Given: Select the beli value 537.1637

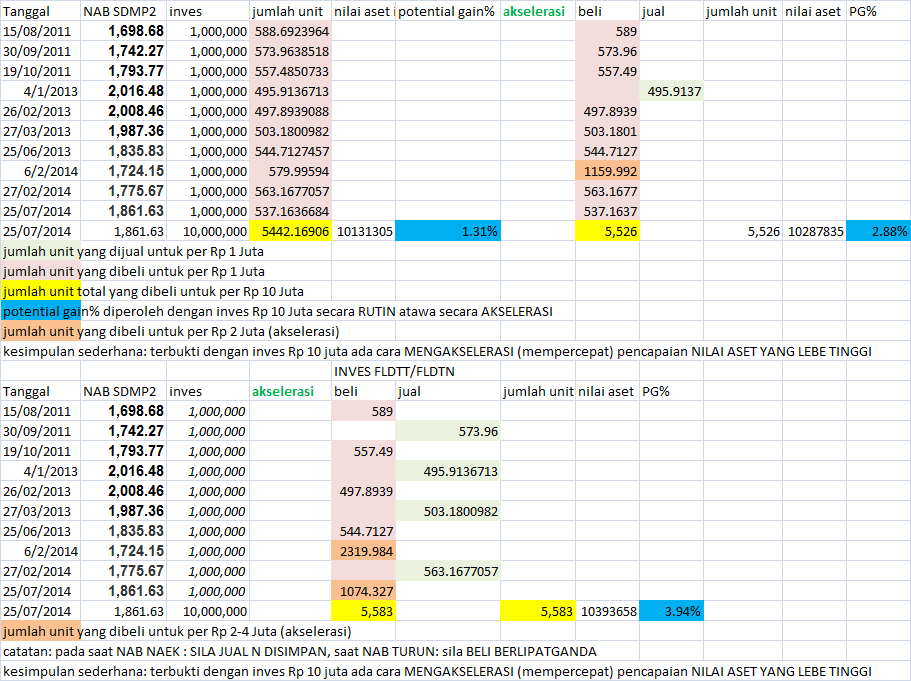Looking at the screenshot, I should [x=608, y=212].
